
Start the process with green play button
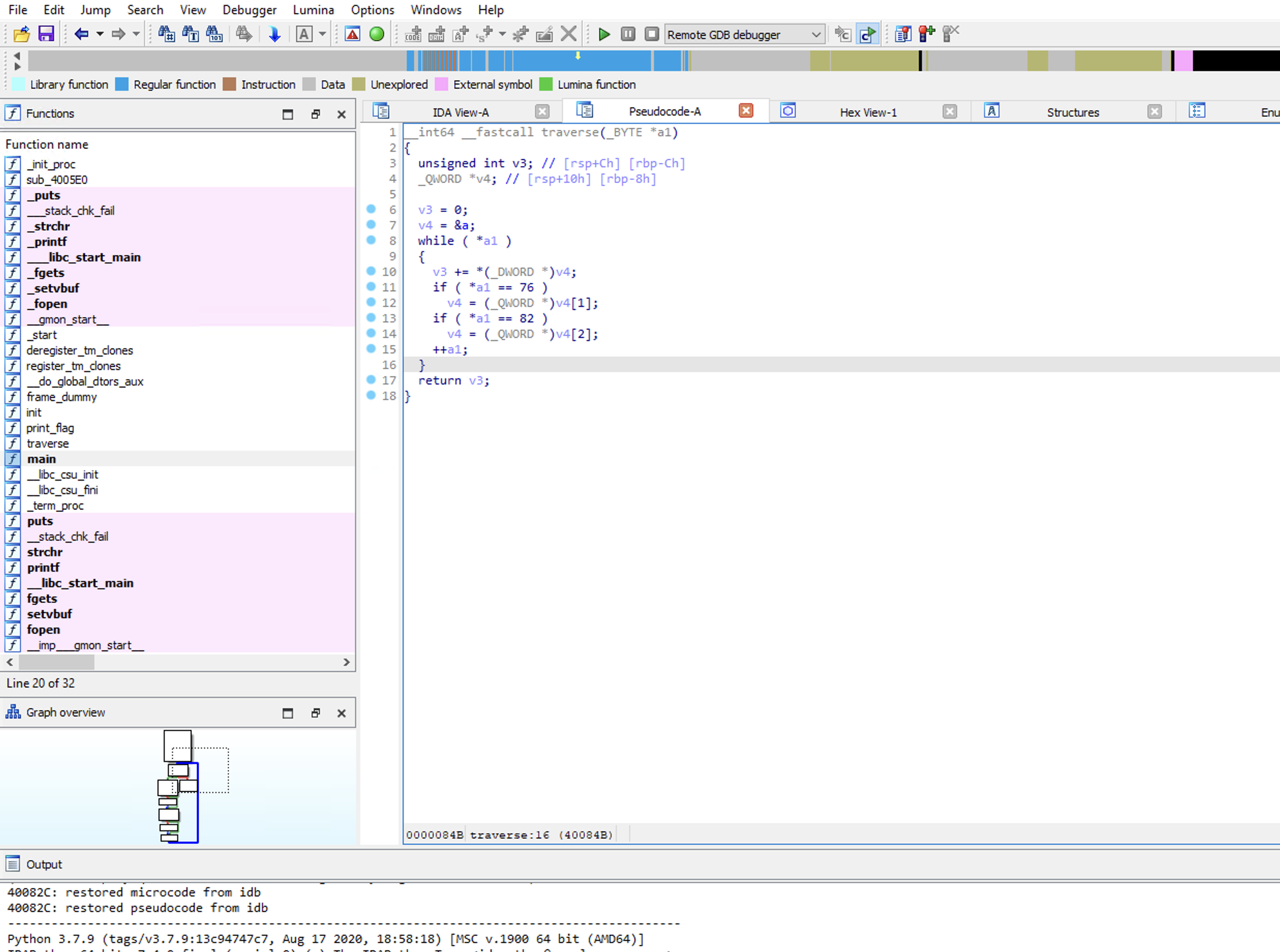[x=604, y=35]
